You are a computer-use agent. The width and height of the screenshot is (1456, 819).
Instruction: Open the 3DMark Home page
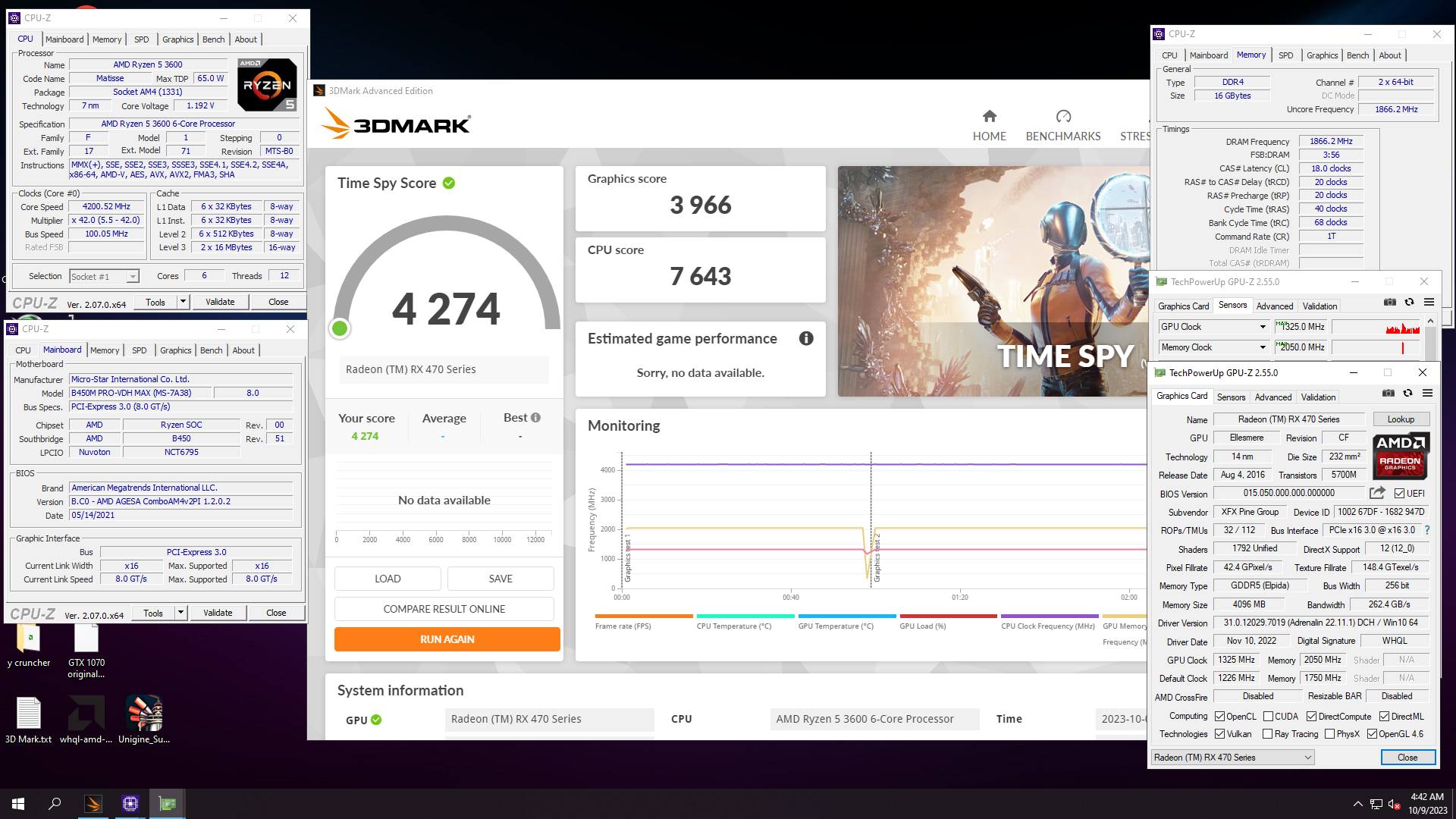click(x=989, y=125)
